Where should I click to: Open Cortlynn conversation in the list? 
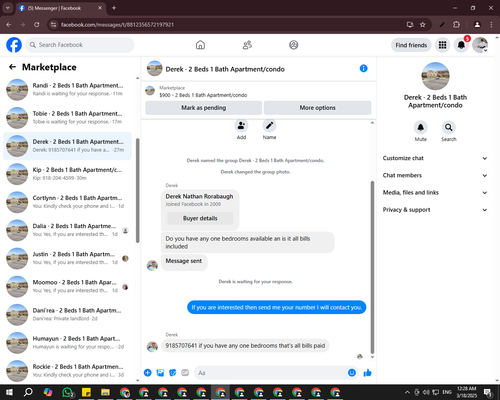point(67,202)
